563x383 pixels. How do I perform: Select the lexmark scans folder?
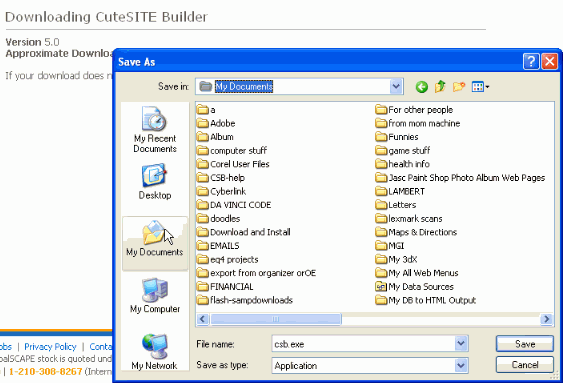click(409, 219)
